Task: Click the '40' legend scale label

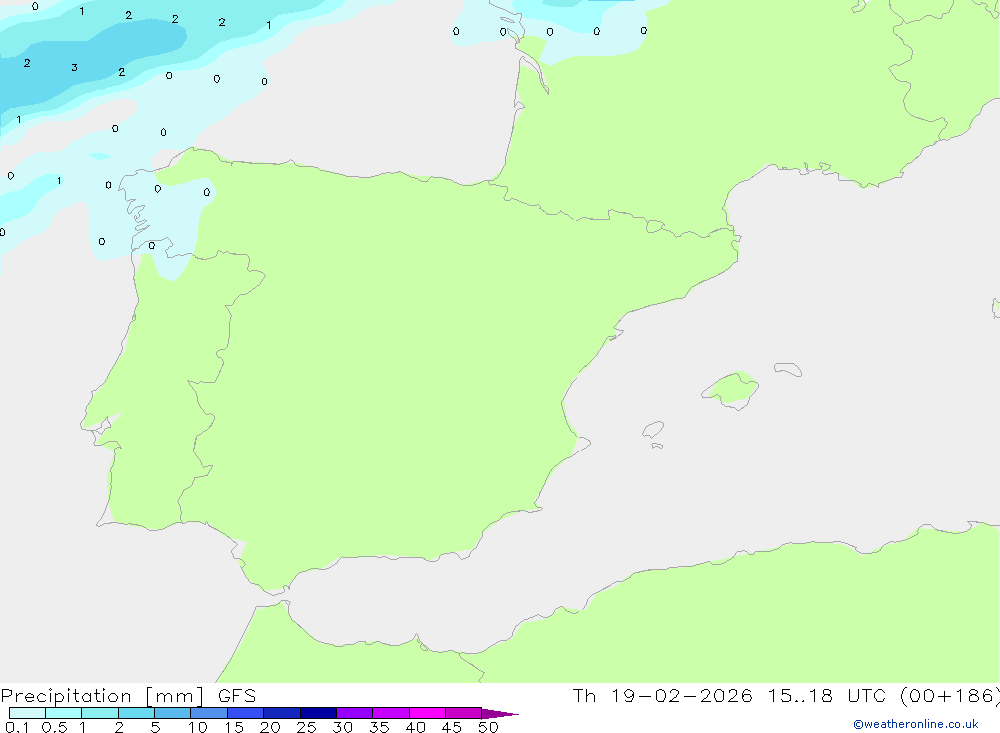Action: click(x=416, y=727)
